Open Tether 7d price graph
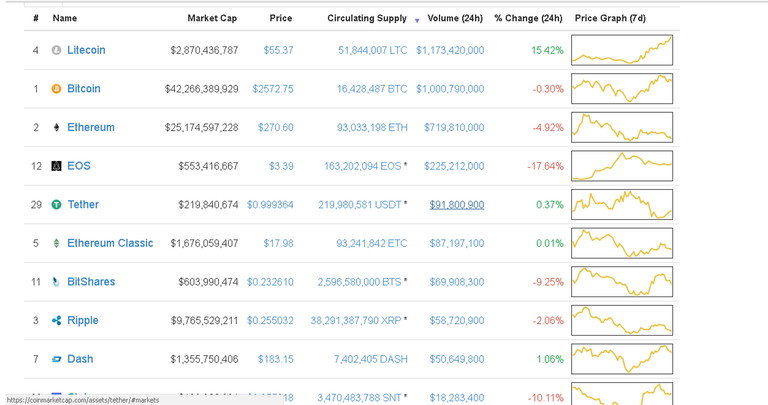Screen dimensions: 768x405 click(x=622, y=205)
